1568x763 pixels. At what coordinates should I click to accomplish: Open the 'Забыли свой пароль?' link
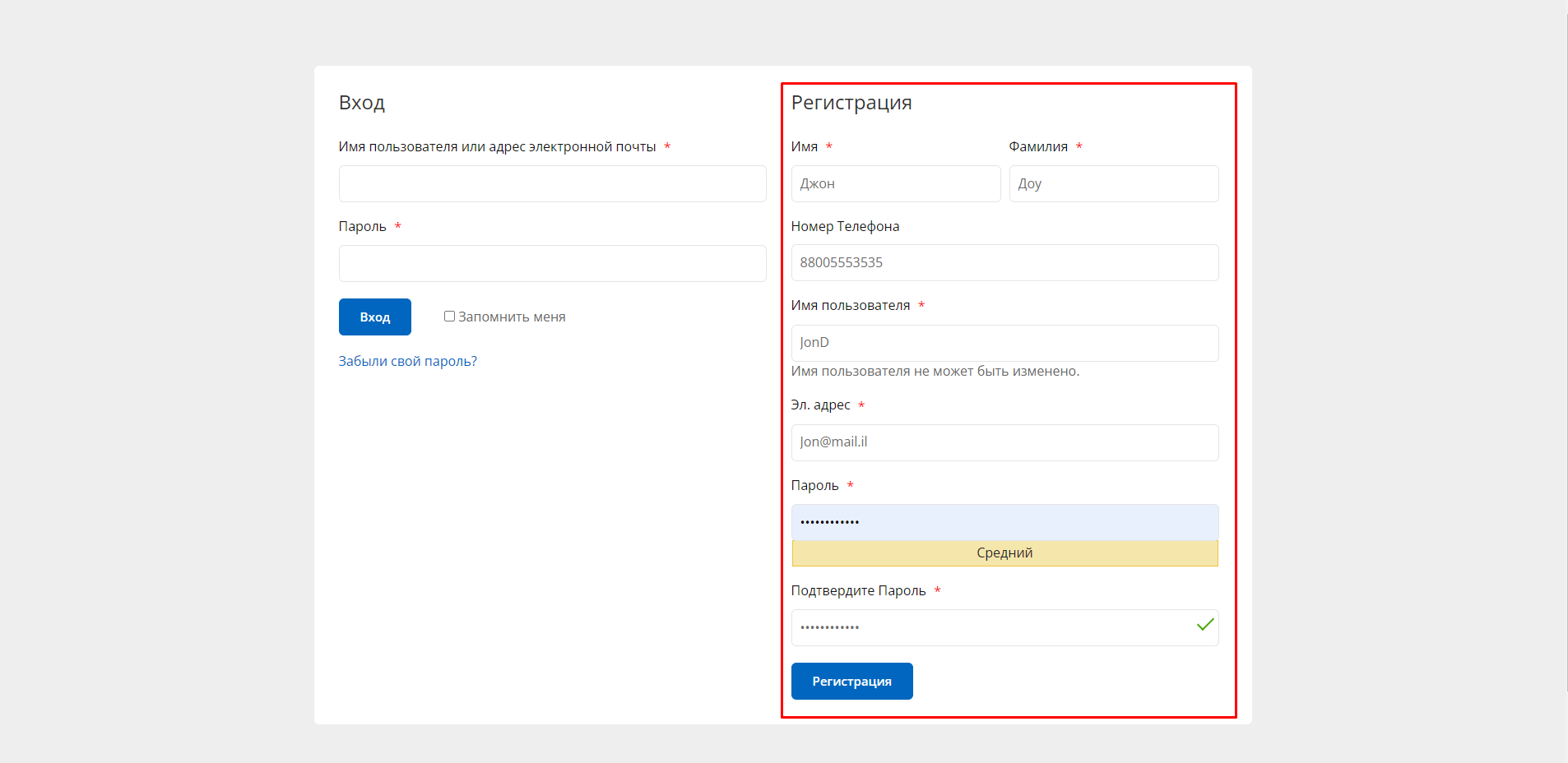407,361
